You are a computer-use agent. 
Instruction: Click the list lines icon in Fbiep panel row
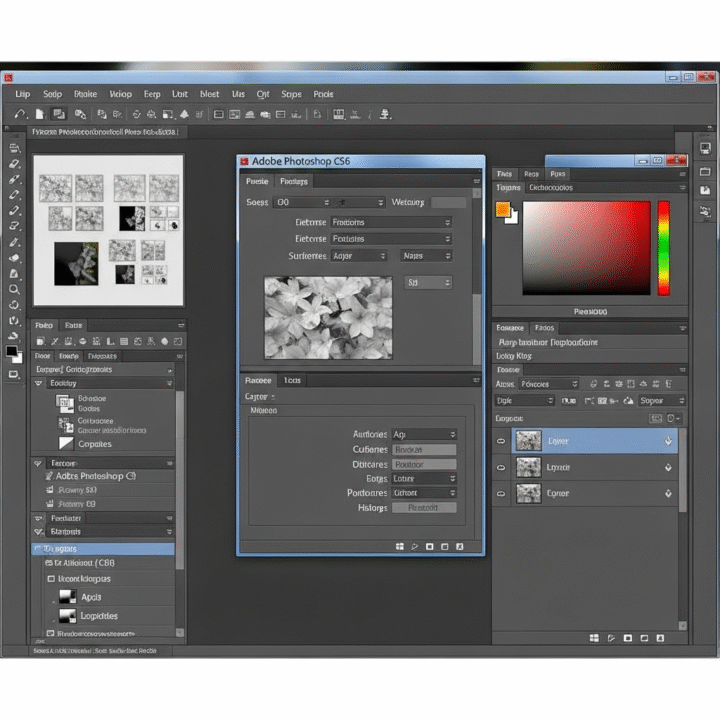(x=124, y=341)
